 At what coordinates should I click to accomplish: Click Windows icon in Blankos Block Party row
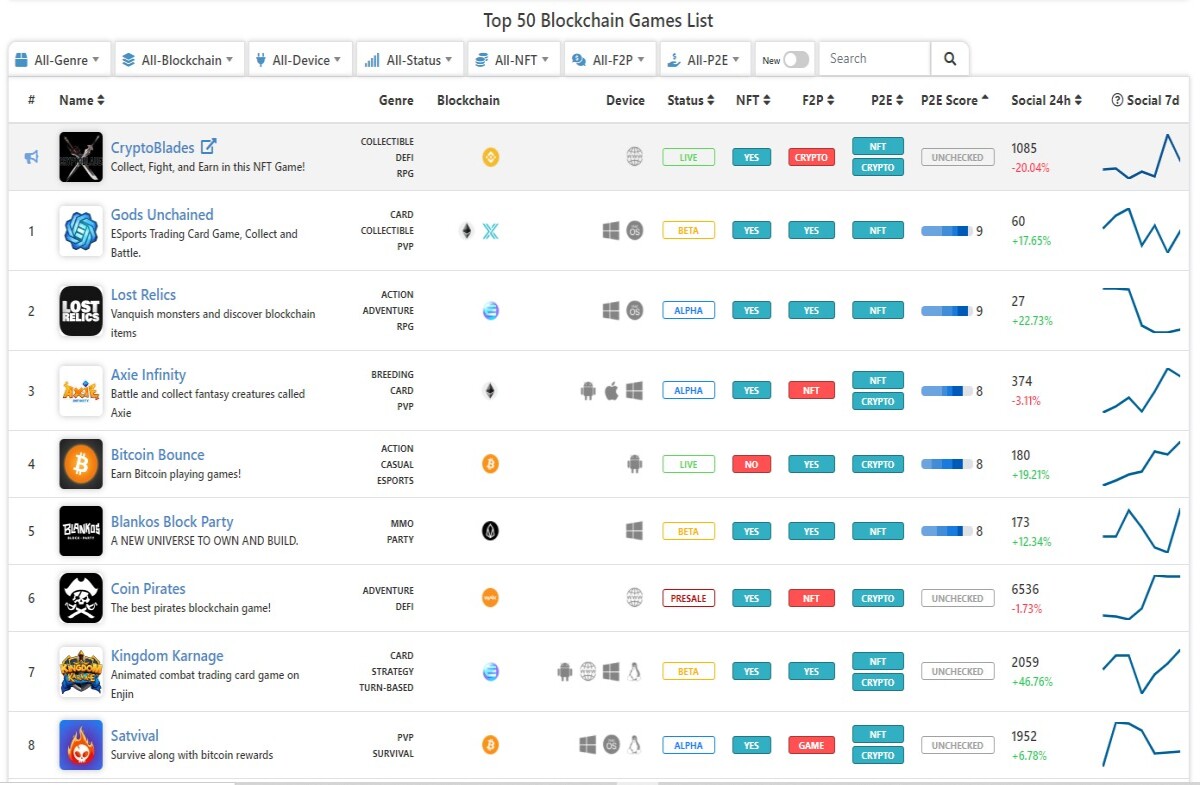point(634,531)
